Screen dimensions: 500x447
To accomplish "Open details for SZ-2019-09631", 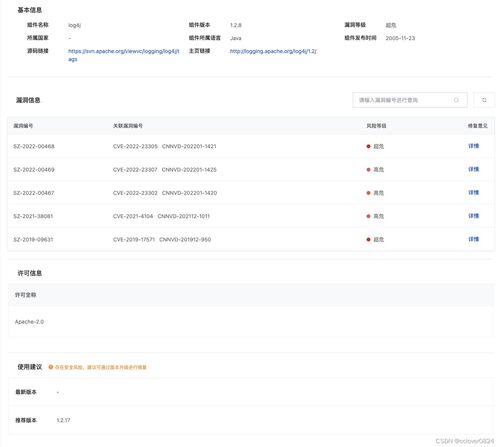I will pyautogui.click(x=473, y=239).
